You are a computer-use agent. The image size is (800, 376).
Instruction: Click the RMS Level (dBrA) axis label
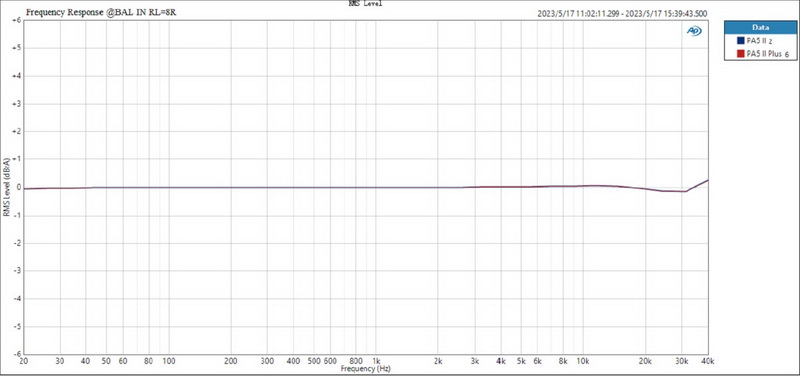click(6, 187)
